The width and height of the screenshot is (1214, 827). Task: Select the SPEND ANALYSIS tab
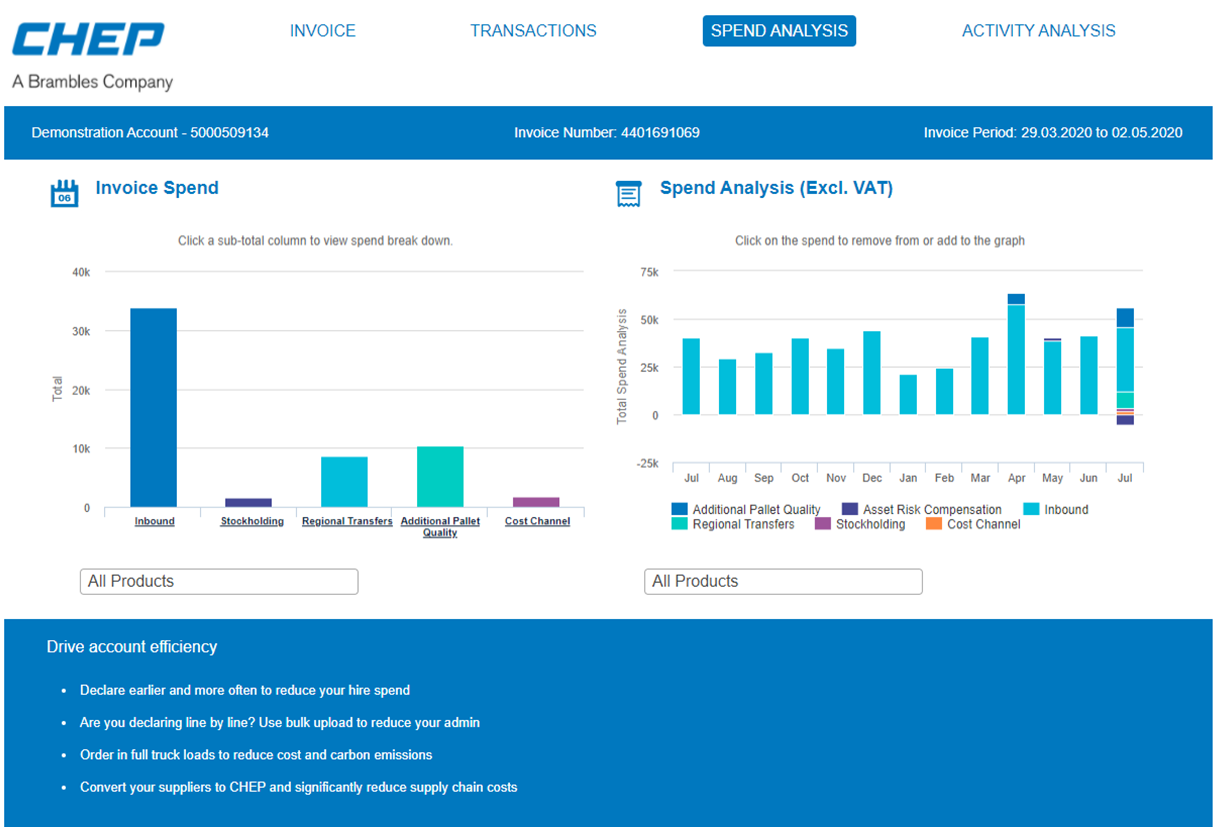coord(779,31)
